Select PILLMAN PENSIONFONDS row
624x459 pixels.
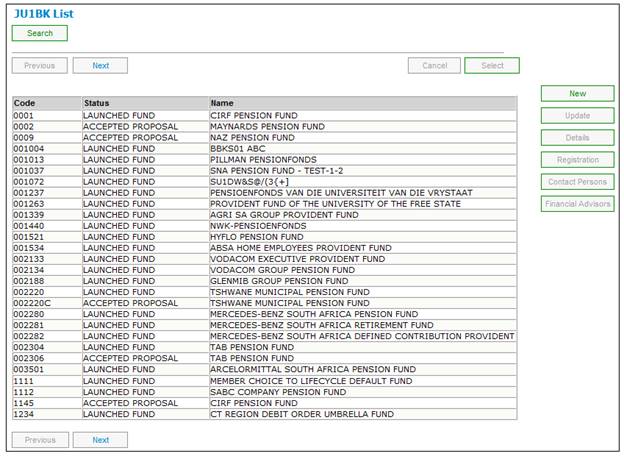tap(265, 160)
